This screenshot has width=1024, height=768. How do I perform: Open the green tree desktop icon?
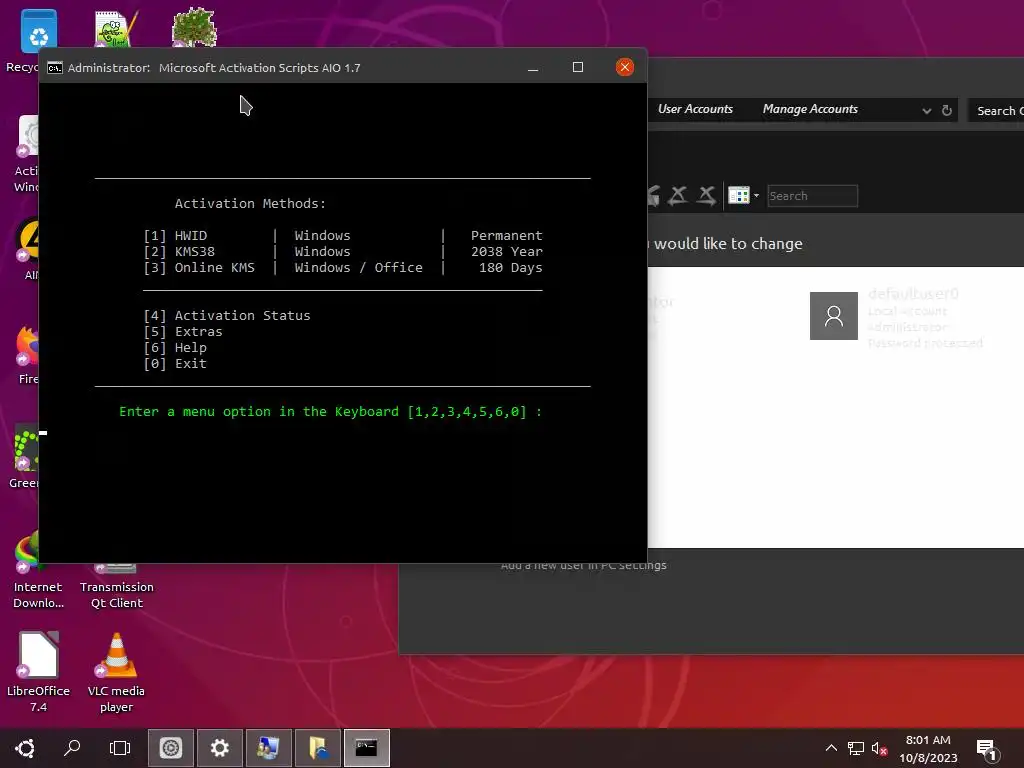(194, 27)
